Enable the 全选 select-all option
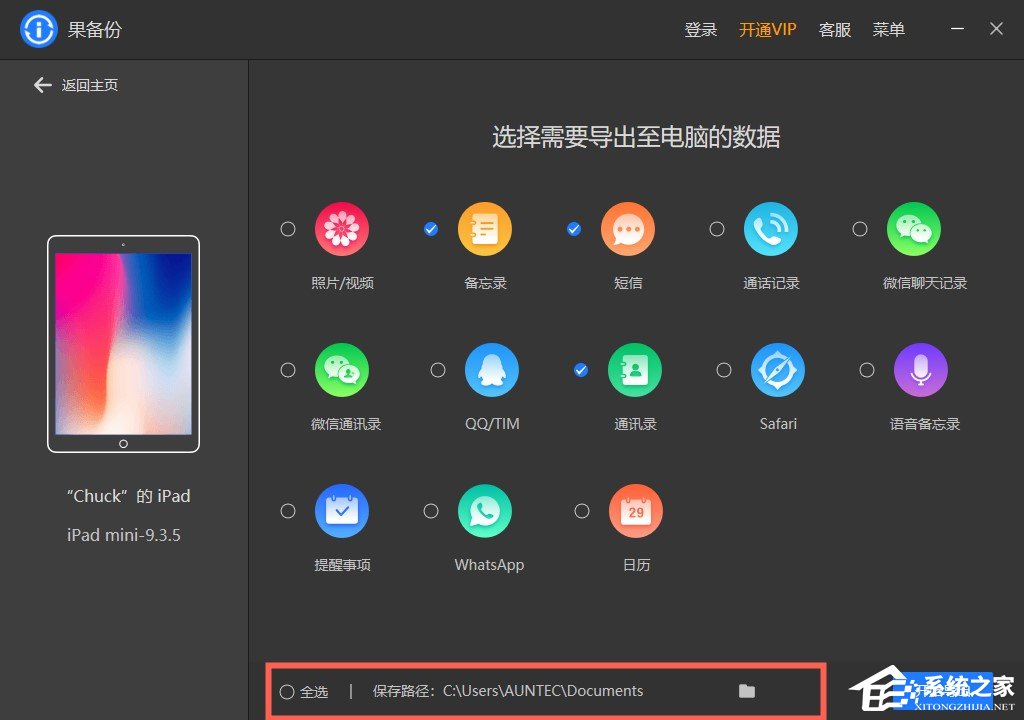 [x=287, y=690]
